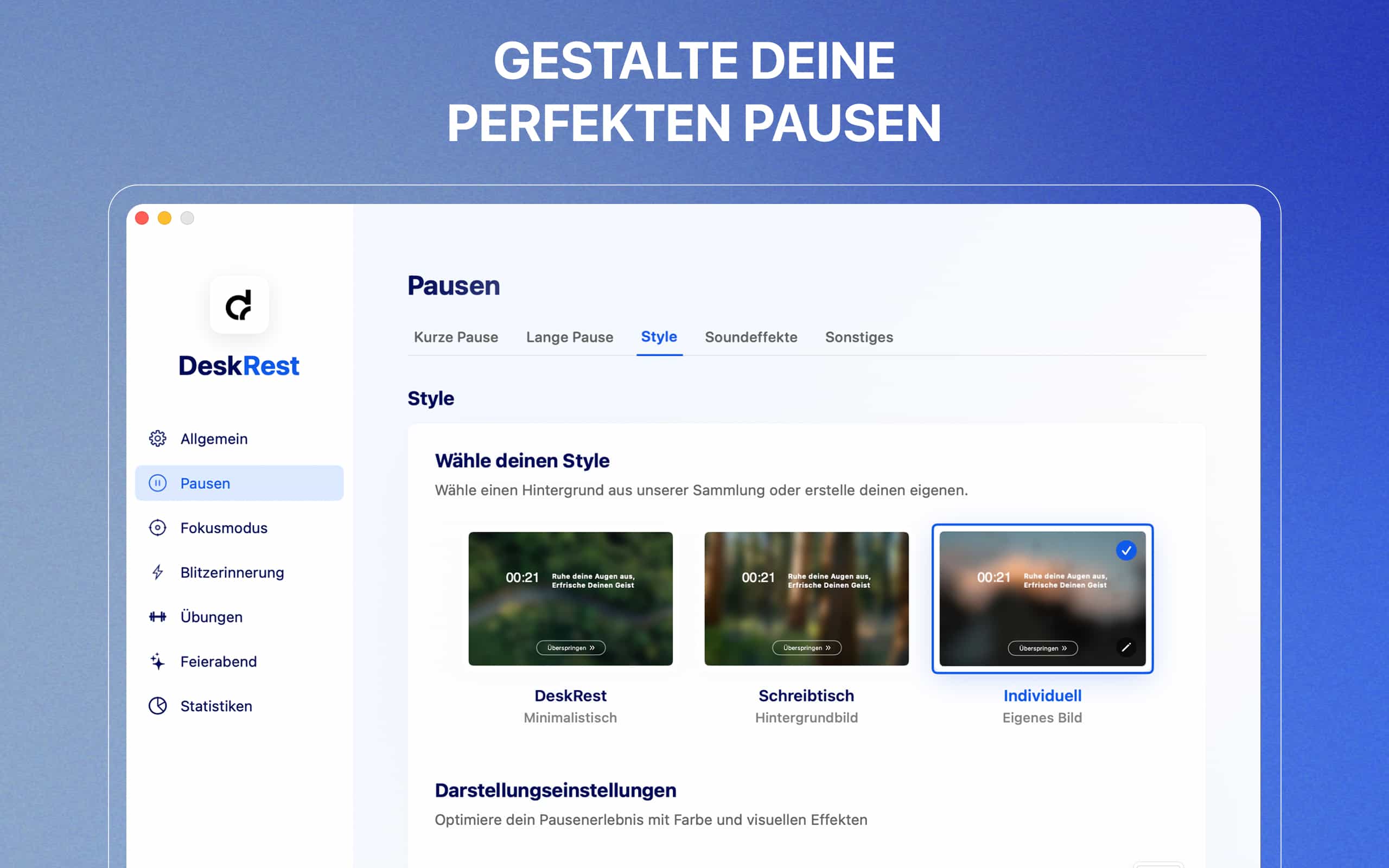This screenshot has height=868, width=1389.
Task: Click the Blitzerinnerung lightning icon
Action: (x=157, y=572)
